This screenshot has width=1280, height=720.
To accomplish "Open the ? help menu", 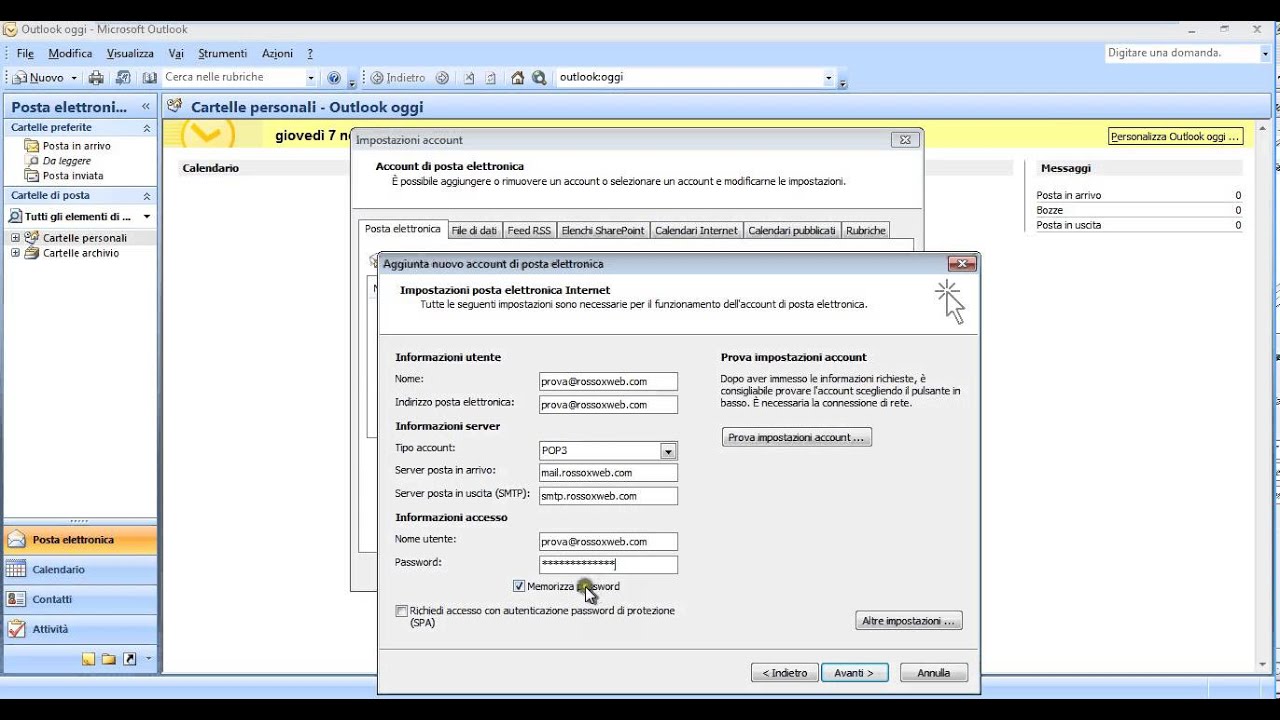I will 310,54.
